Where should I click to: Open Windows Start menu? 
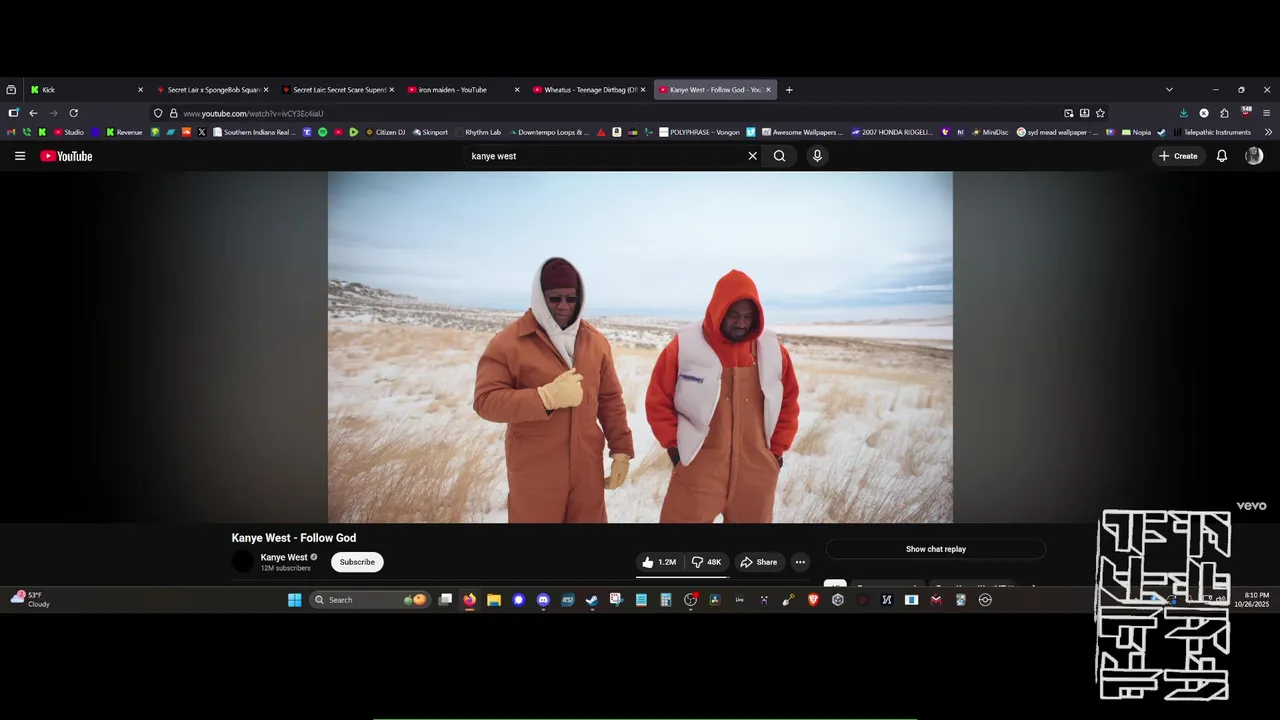(x=295, y=600)
